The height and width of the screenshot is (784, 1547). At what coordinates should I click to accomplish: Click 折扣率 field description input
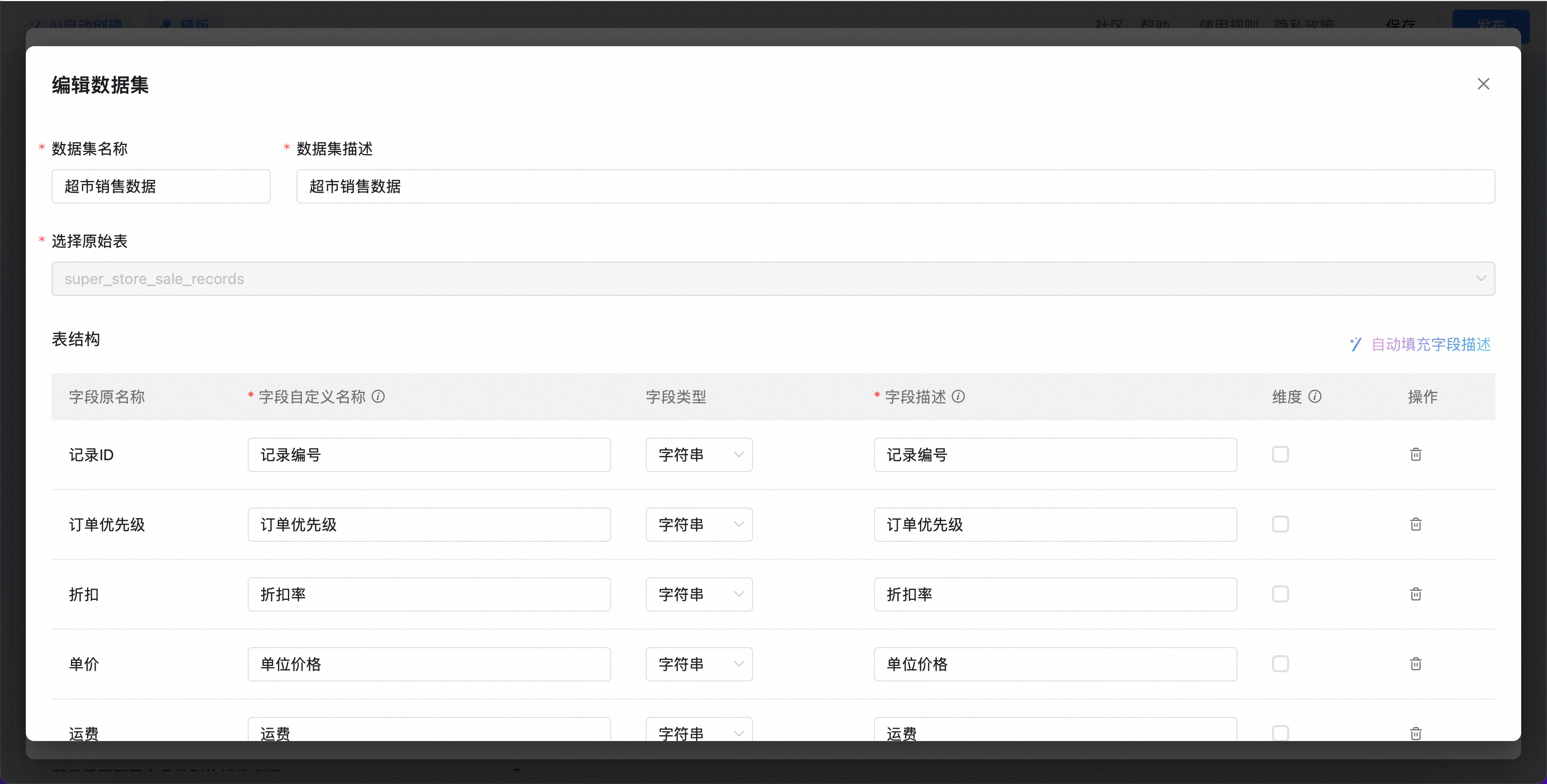1055,594
